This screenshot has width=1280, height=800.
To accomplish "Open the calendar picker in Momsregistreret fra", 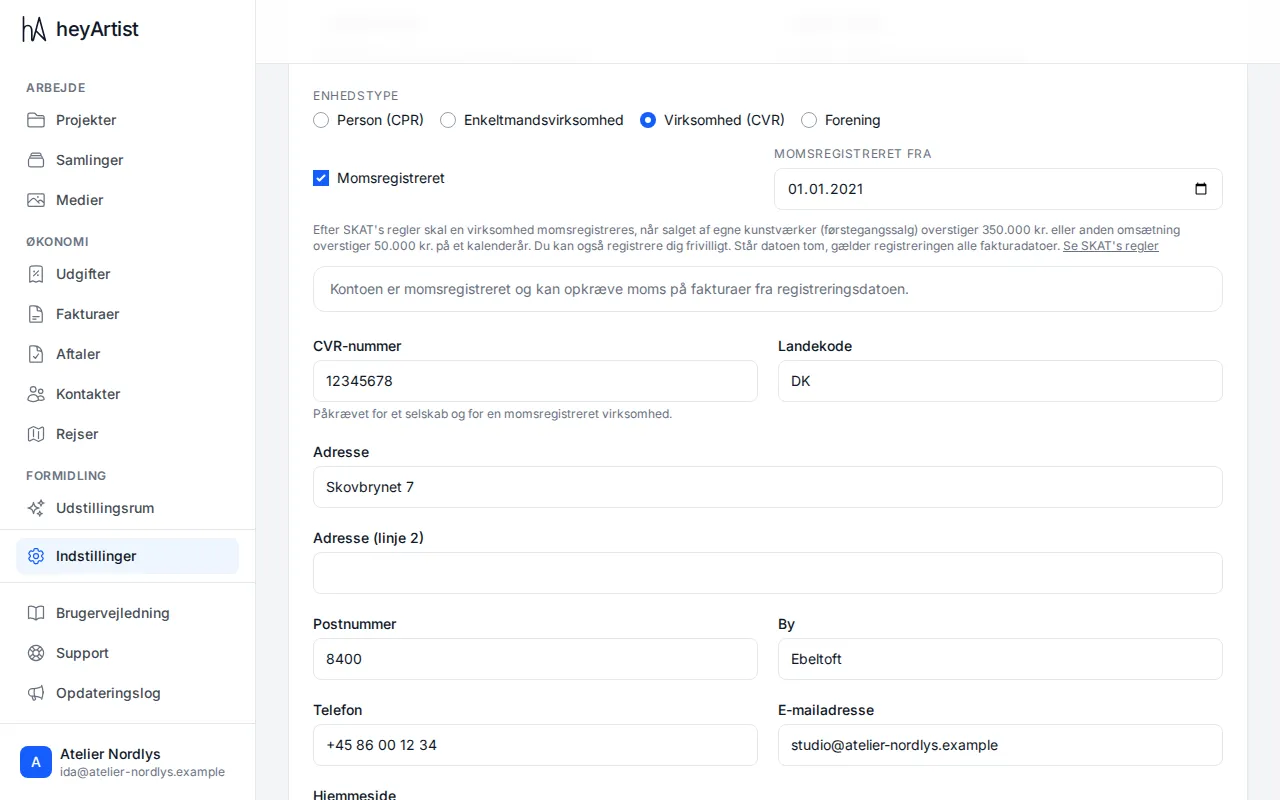I will point(1201,189).
